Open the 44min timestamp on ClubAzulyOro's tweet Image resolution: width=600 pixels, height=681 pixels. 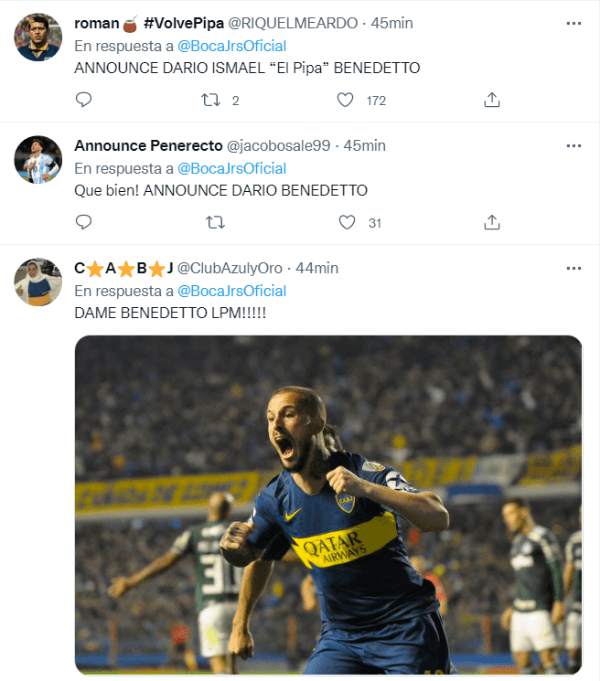317,268
